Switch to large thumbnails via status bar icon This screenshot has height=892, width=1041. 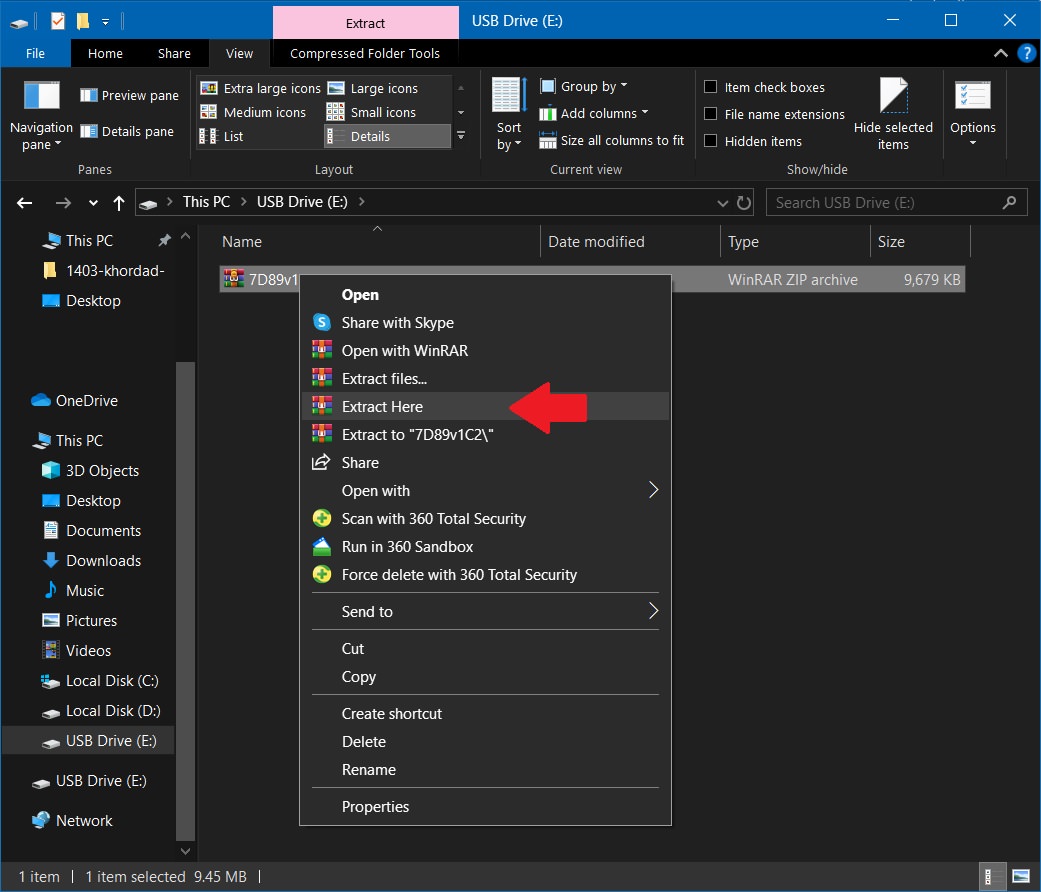pos(1020,877)
